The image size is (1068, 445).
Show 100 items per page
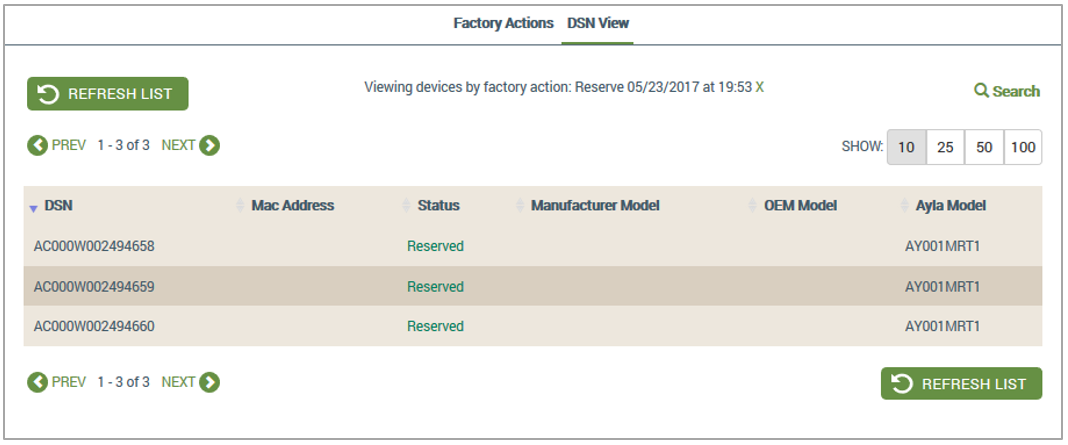(x=1023, y=147)
